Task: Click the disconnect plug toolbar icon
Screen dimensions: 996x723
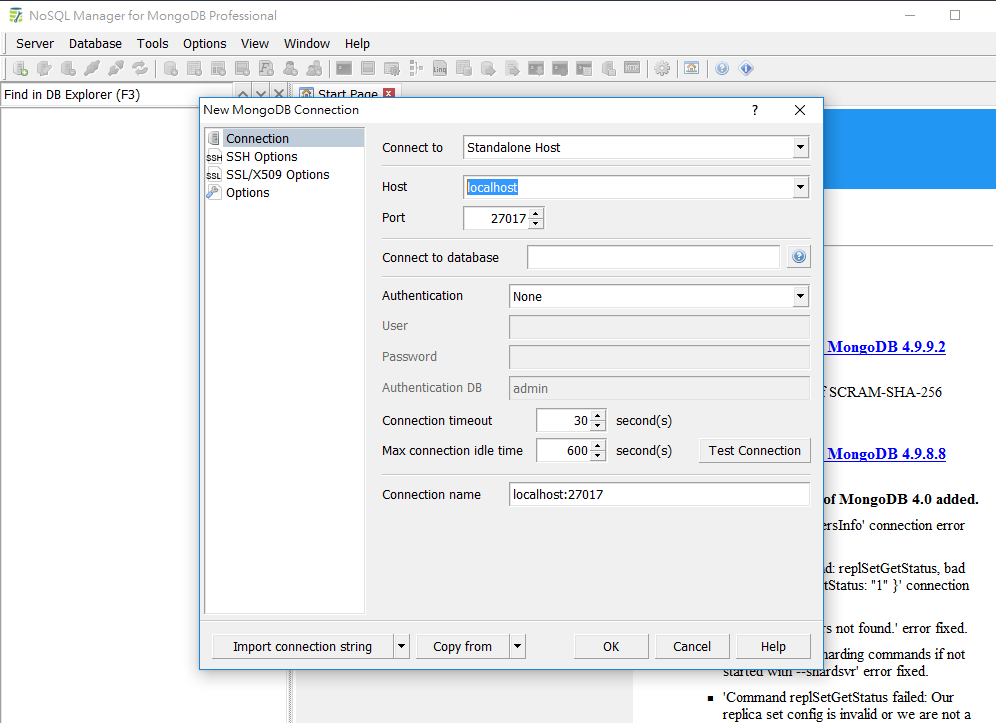Action: 116,68
